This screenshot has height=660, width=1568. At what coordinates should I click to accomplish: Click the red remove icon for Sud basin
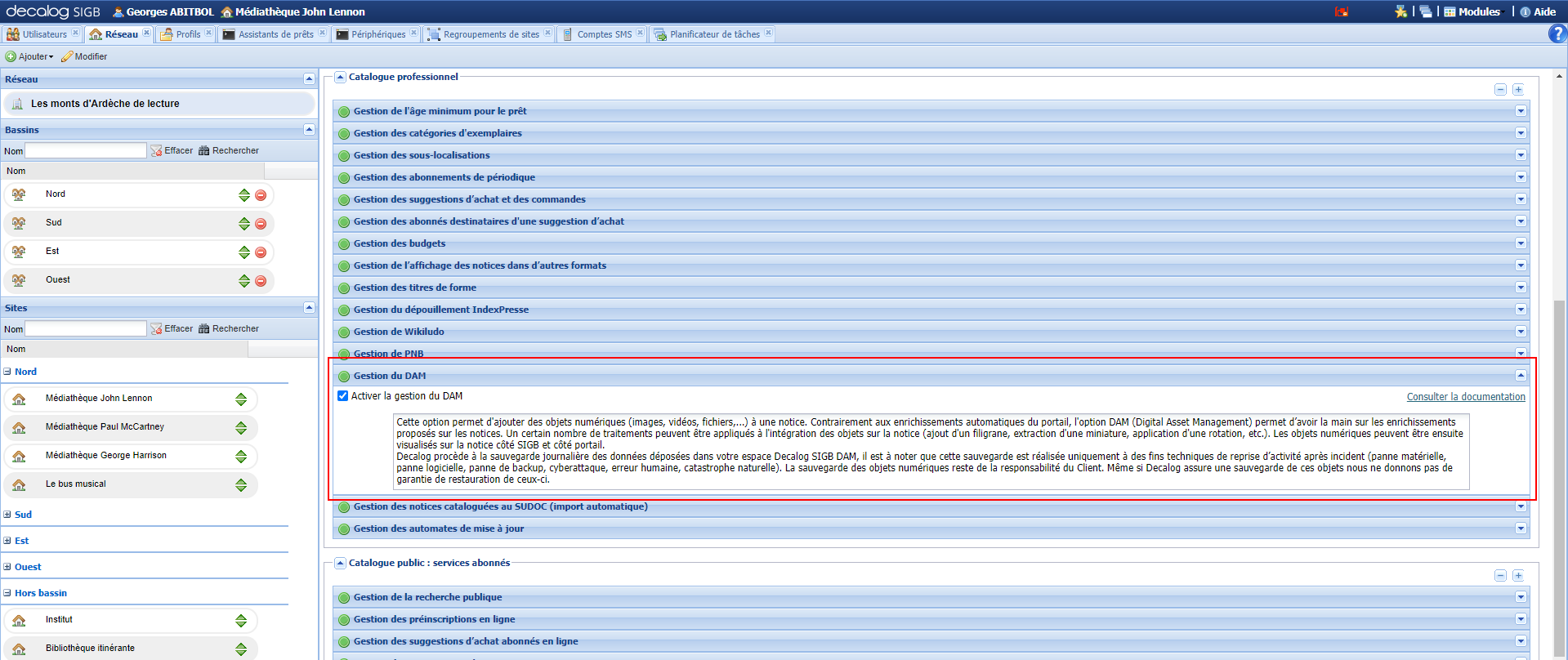tap(261, 224)
